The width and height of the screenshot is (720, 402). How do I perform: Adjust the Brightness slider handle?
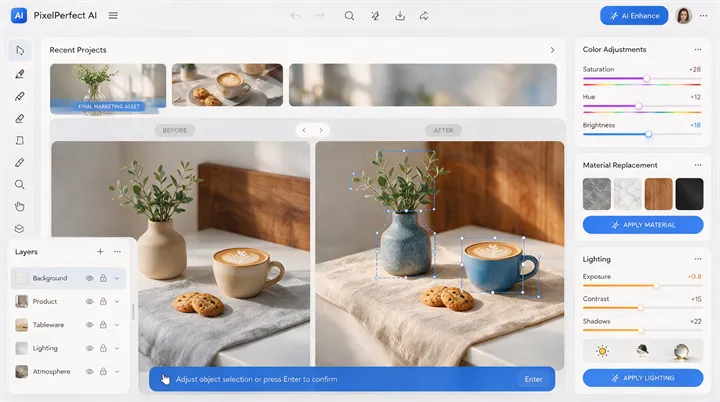click(x=648, y=134)
